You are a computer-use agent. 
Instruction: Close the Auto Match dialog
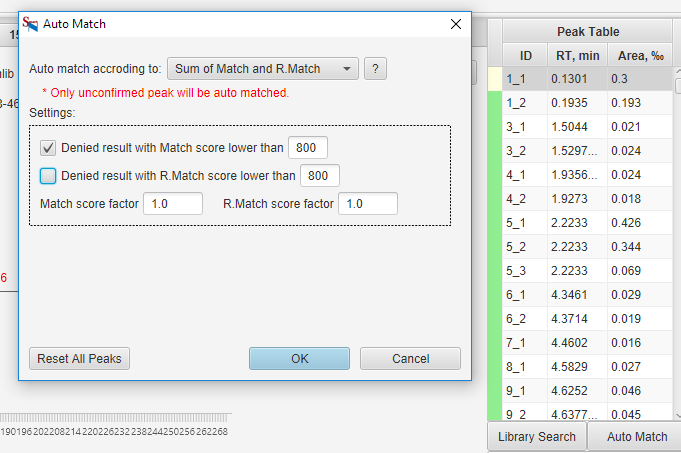pyautogui.click(x=456, y=23)
